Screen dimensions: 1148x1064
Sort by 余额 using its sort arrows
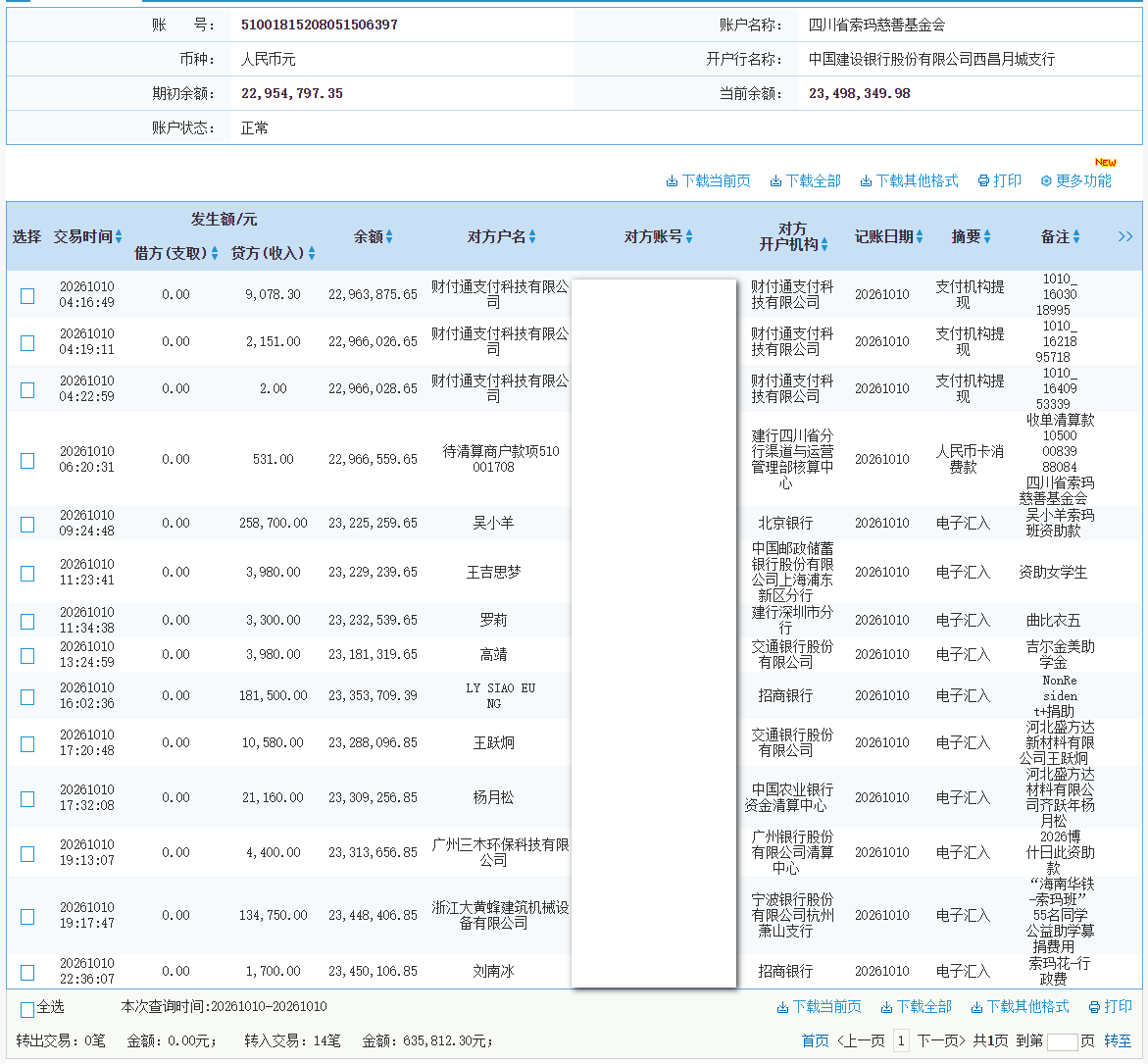click(389, 236)
